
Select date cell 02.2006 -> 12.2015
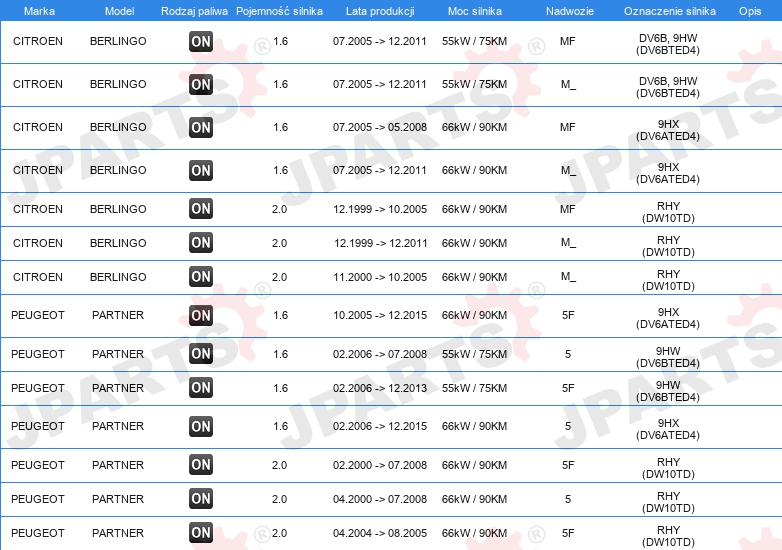(x=380, y=426)
